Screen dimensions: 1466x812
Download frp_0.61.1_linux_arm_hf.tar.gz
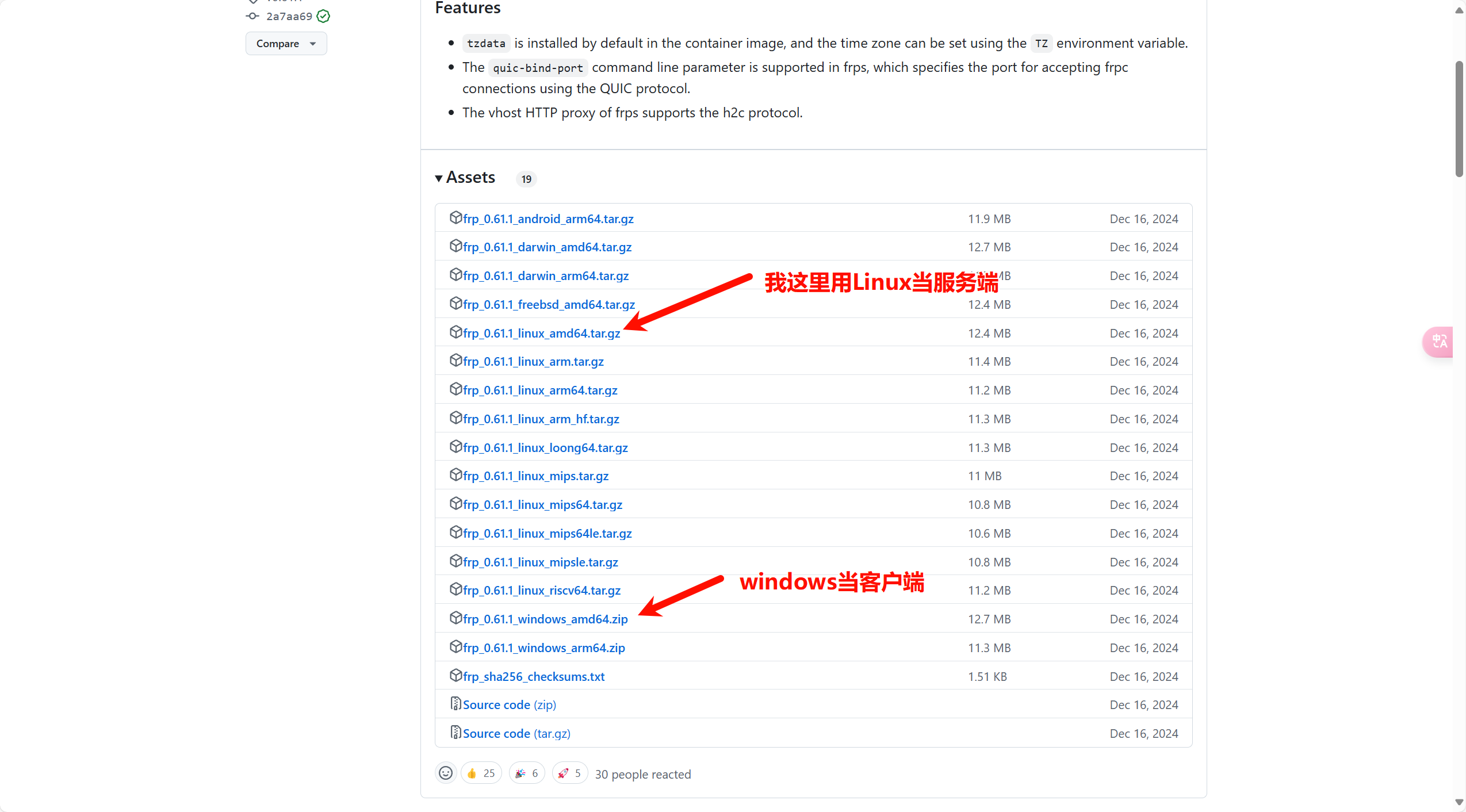541,419
